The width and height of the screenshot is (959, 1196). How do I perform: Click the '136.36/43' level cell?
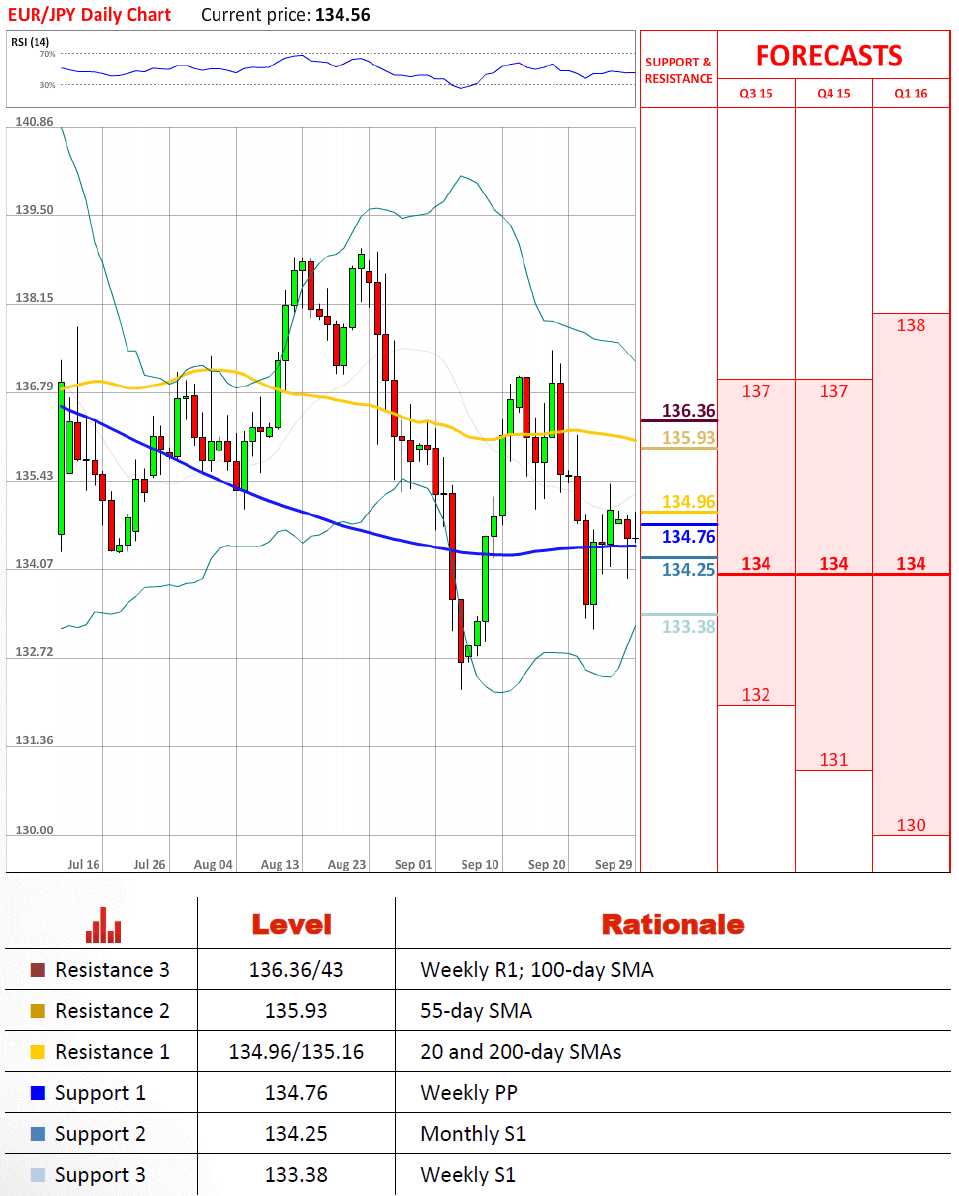[296, 970]
